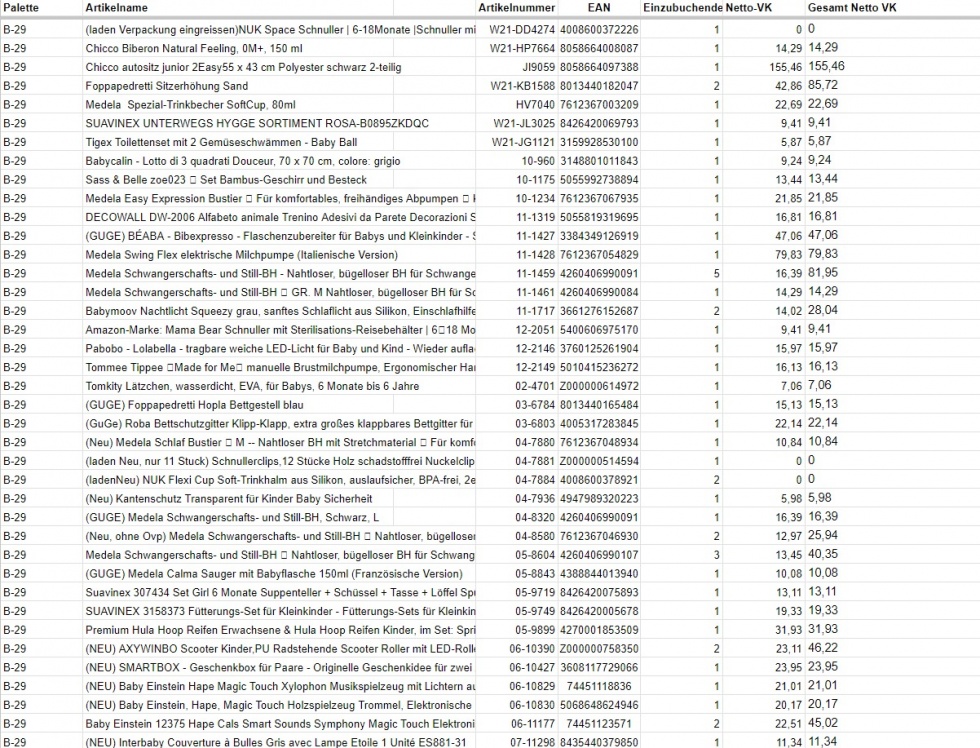Select the Palette column header
980x748 pixels.
coord(21,8)
